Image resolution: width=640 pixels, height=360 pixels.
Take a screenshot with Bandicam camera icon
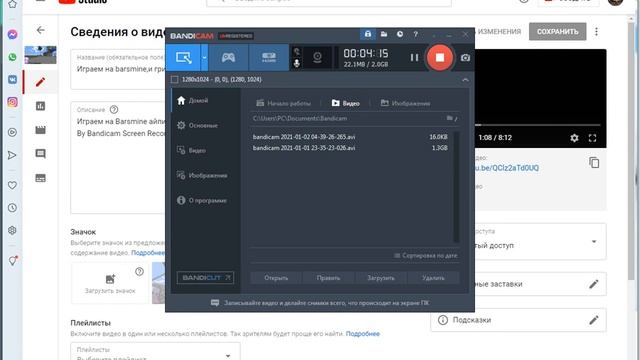coord(465,58)
